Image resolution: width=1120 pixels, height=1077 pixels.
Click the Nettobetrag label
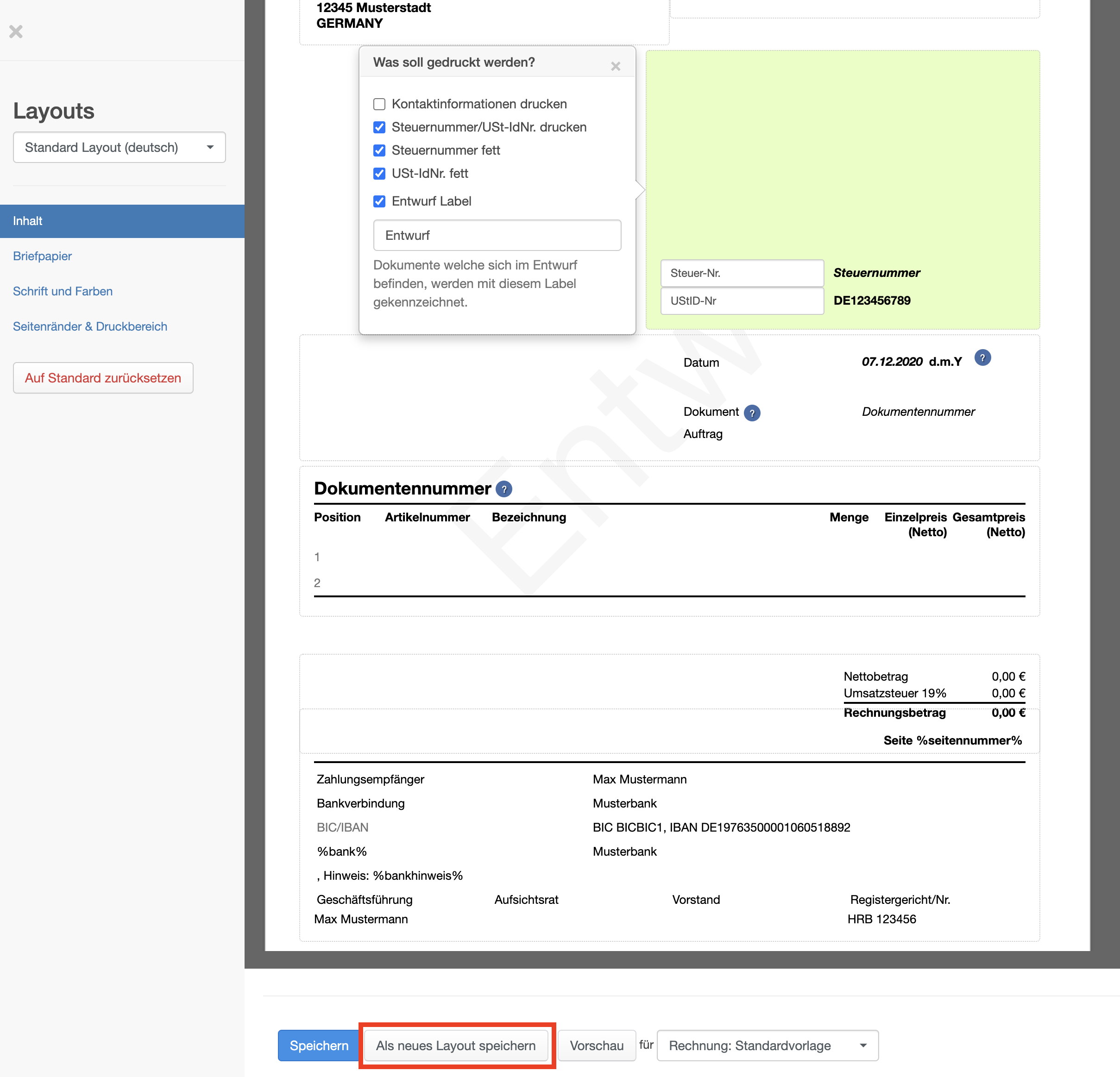click(x=875, y=676)
